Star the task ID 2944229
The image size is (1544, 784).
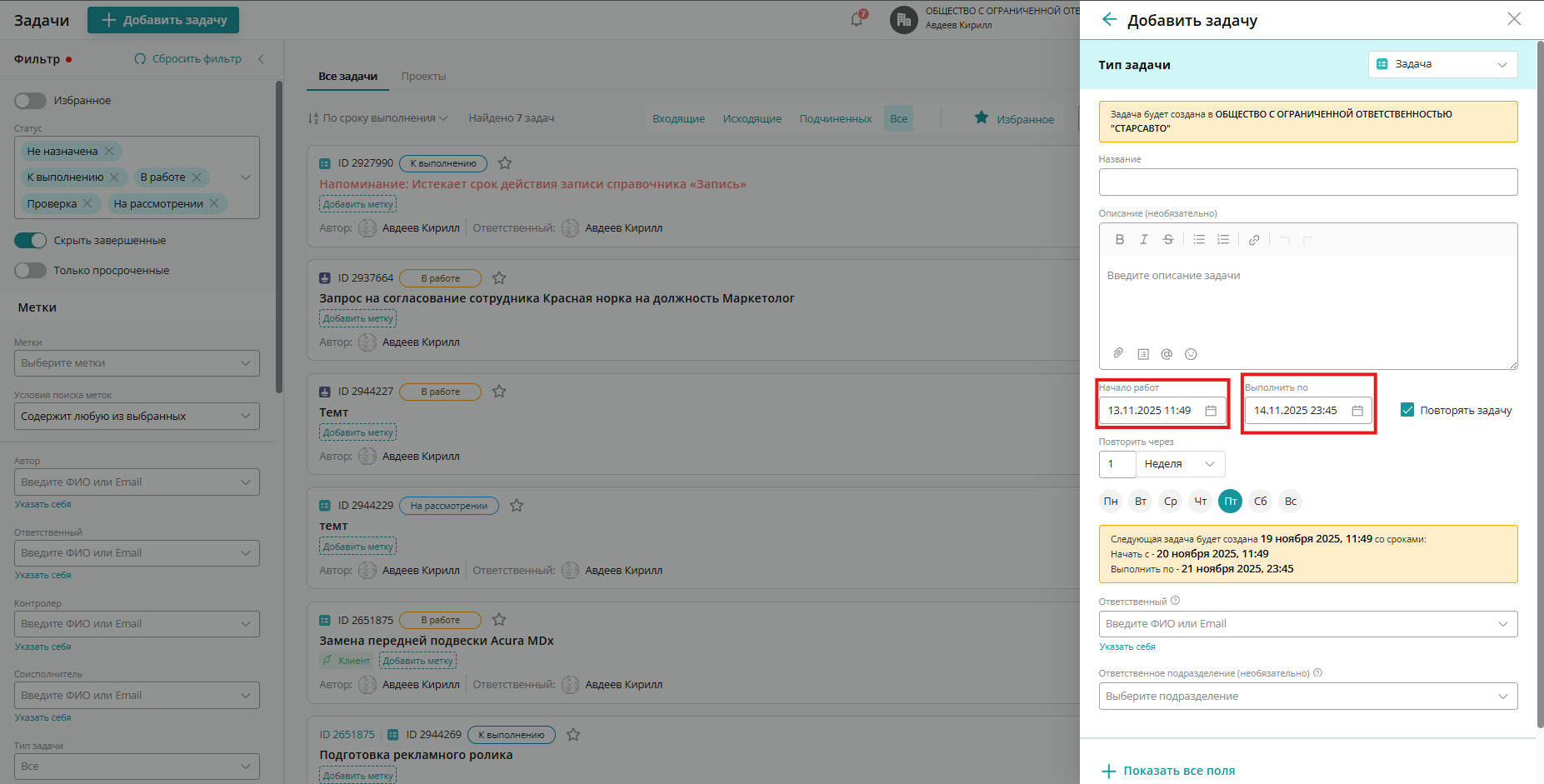(x=517, y=505)
